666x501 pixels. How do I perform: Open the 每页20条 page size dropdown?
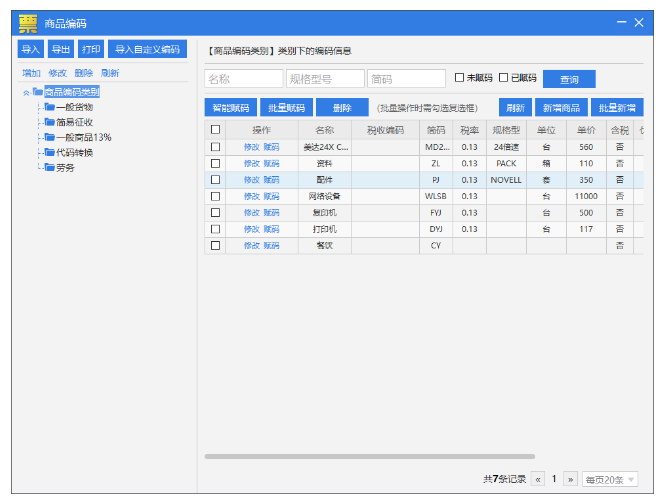point(610,479)
